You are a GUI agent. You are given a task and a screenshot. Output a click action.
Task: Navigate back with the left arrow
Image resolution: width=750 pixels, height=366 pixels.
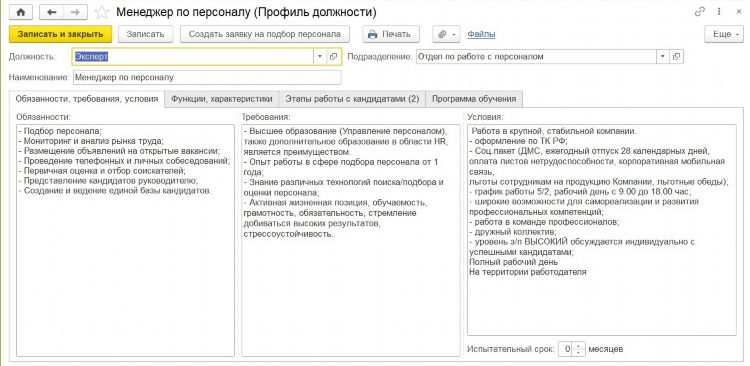pyautogui.click(x=51, y=12)
